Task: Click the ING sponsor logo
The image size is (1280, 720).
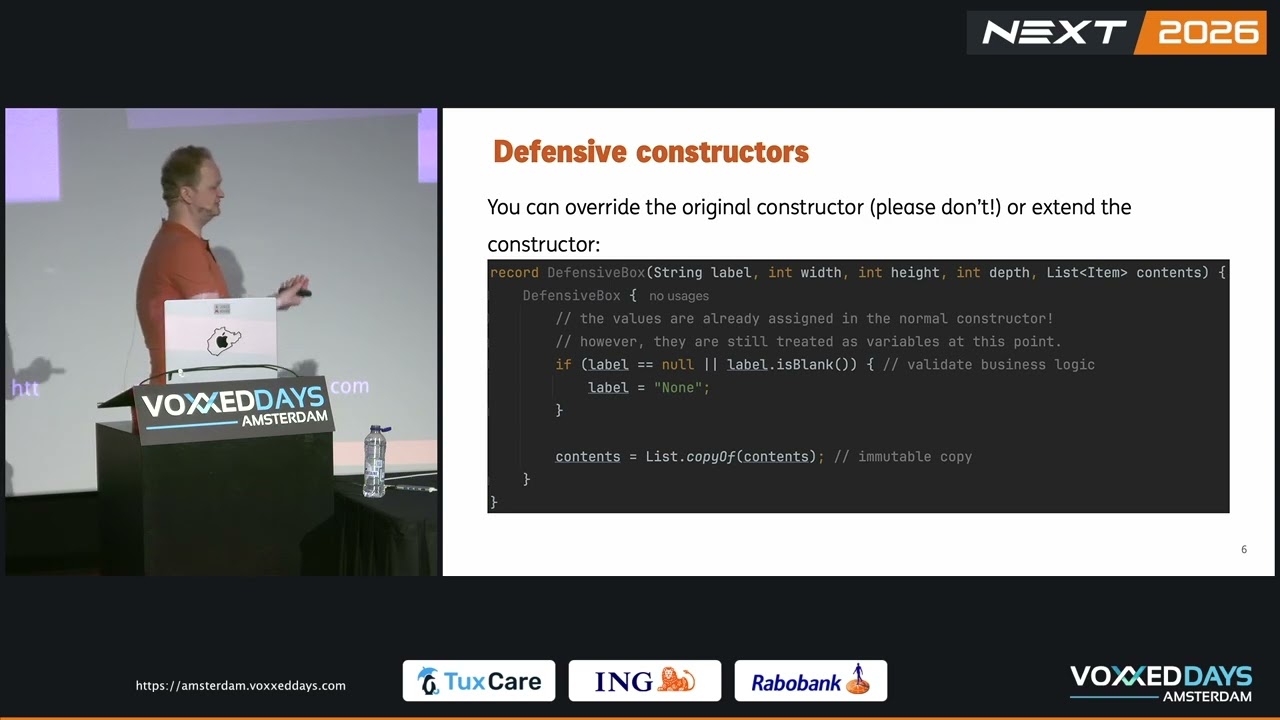Action: [x=645, y=681]
